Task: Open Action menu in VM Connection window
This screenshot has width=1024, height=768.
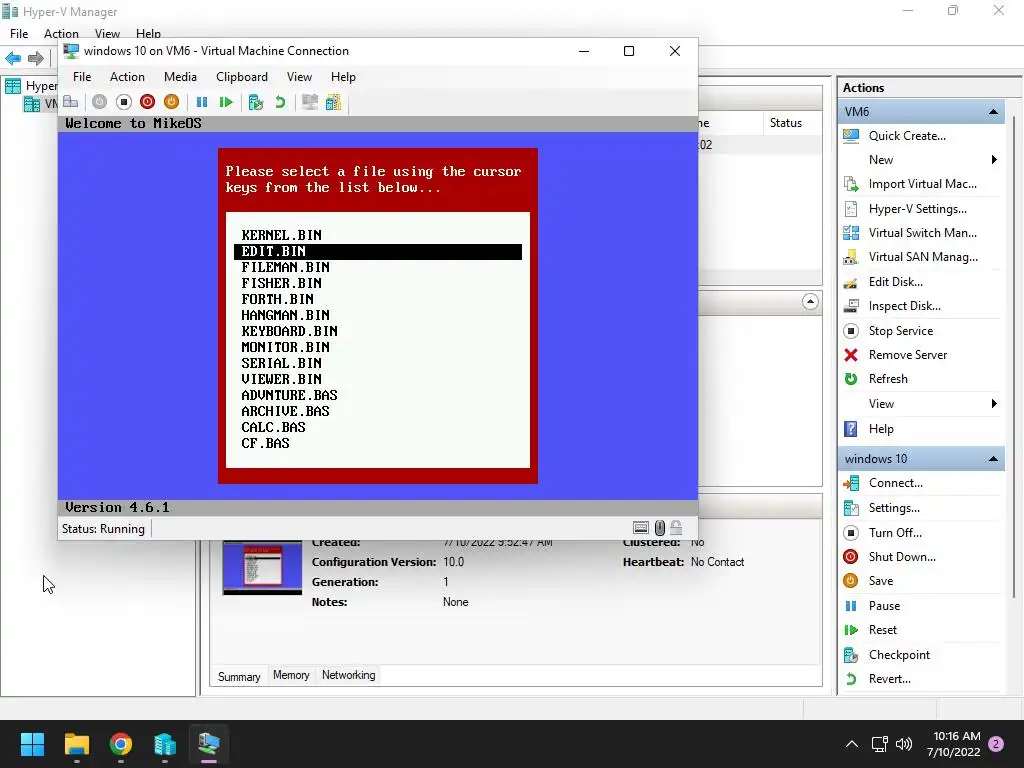Action: click(x=127, y=77)
